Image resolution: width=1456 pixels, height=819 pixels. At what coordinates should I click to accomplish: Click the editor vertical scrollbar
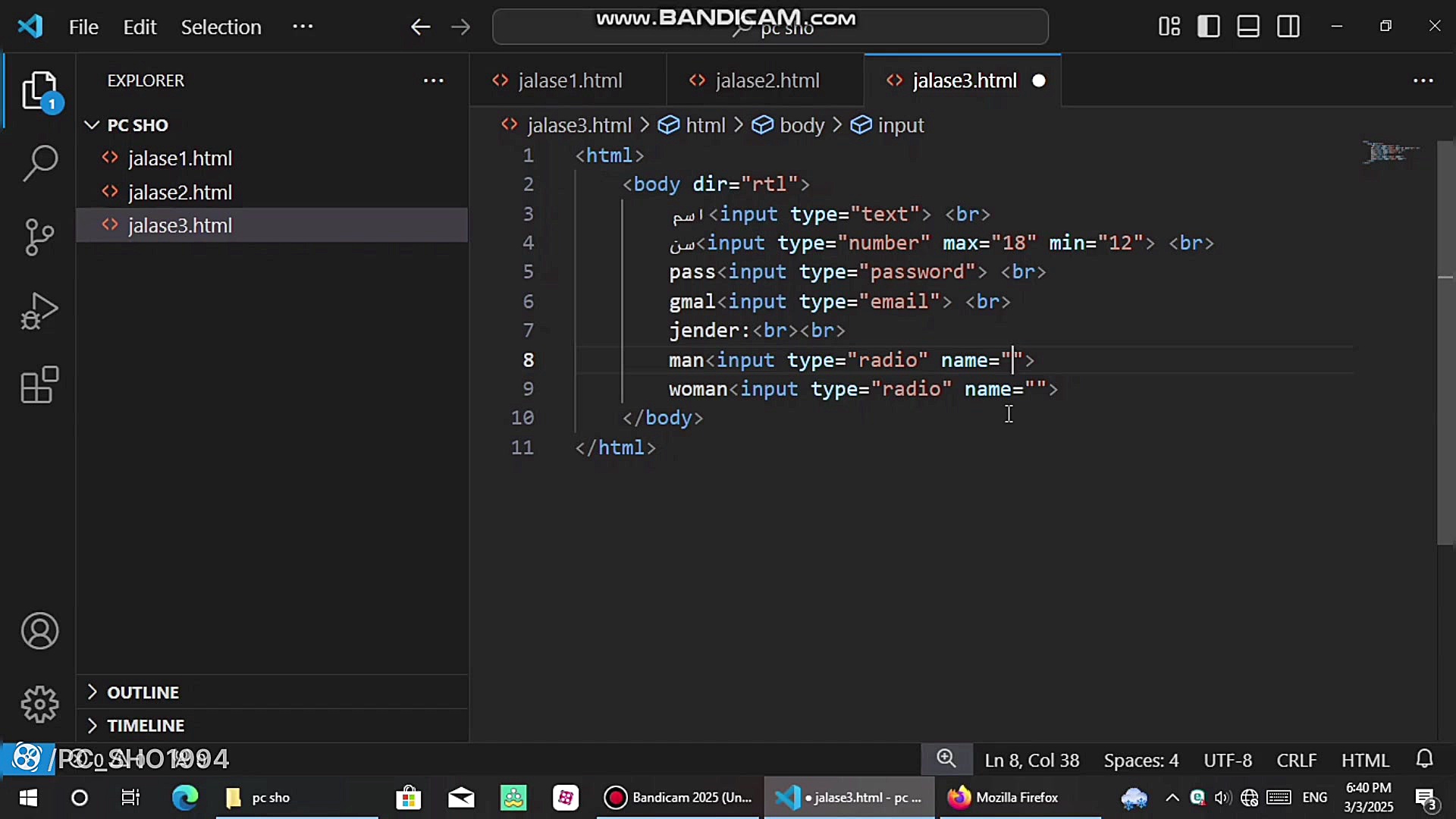tap(1445, 341)
